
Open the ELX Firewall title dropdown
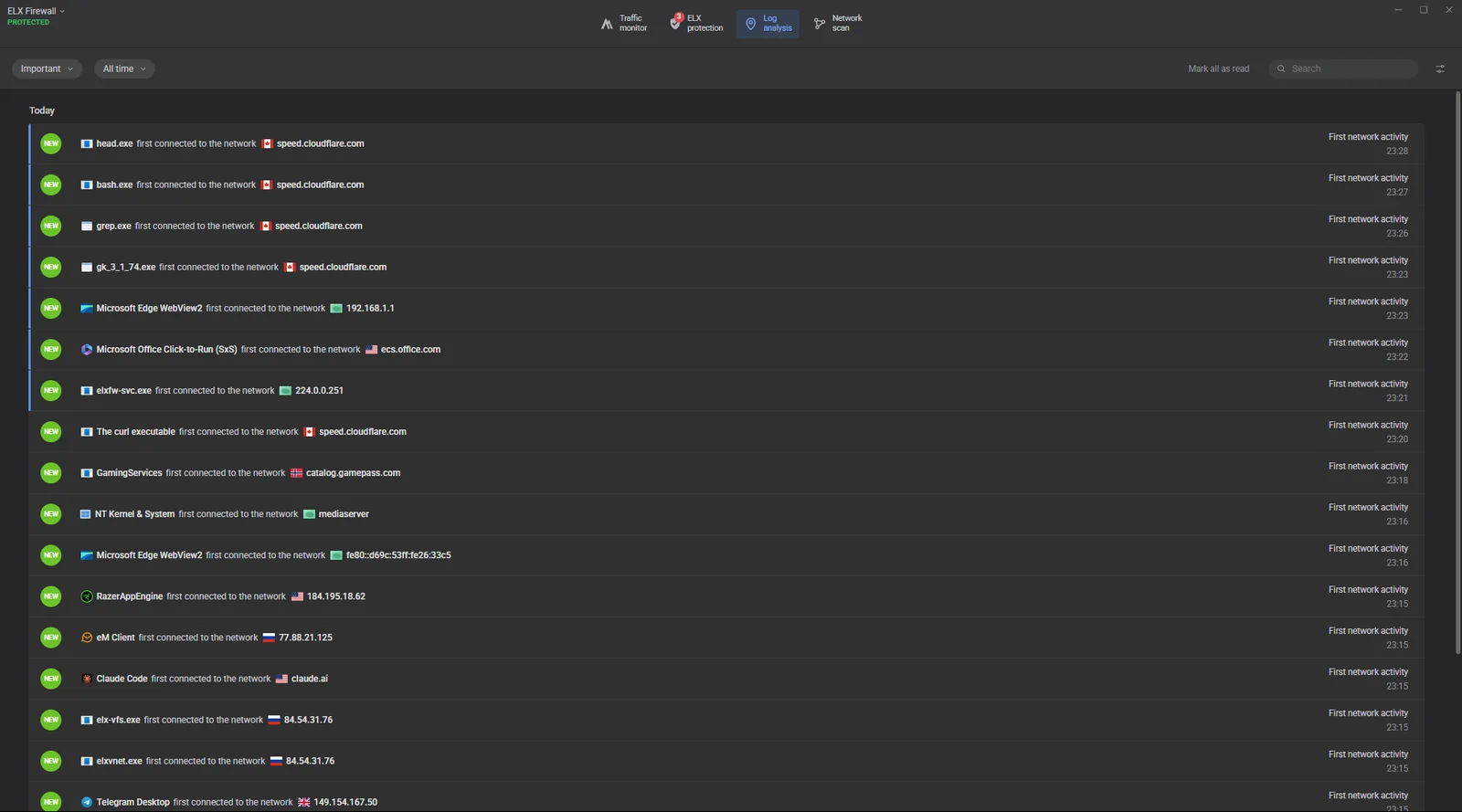37,11
